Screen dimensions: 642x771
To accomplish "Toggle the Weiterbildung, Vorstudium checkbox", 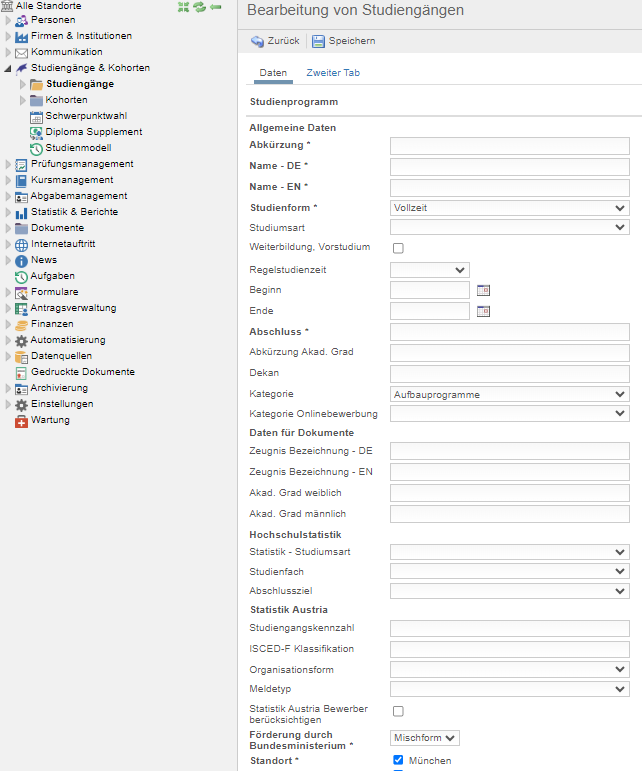I will 398,248.
